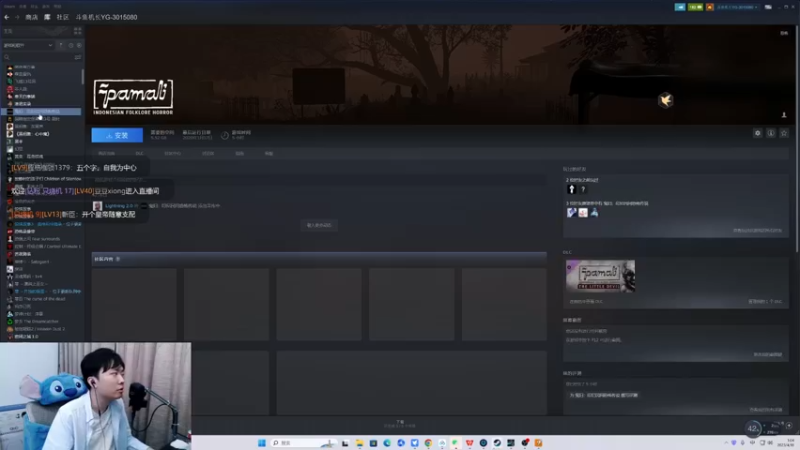Image resolution: width=800 pixels, height=450 pixels.
Task: Toggle favorite with the star icon
Action: pyautogui.click(x=784, y=133)
